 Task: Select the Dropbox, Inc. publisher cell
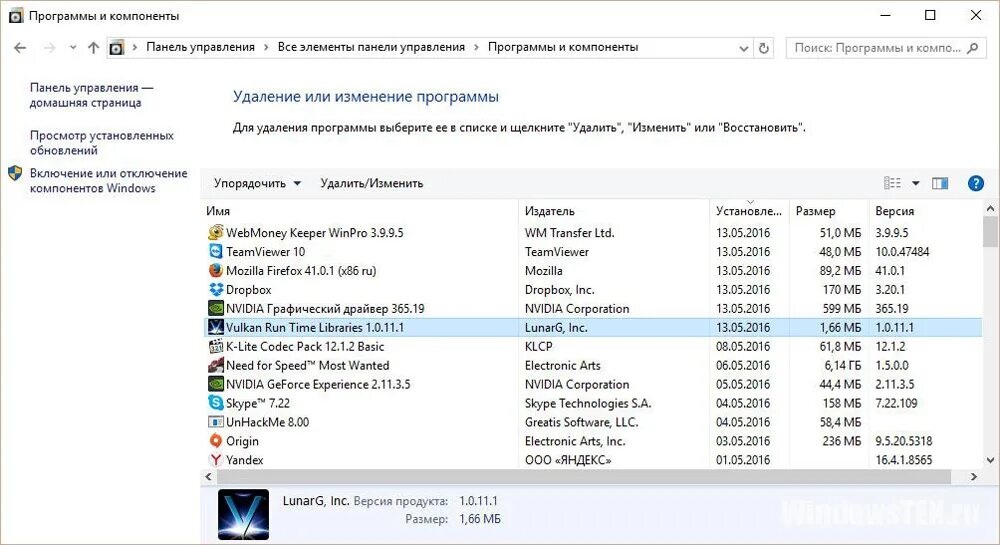coord(559,289)
